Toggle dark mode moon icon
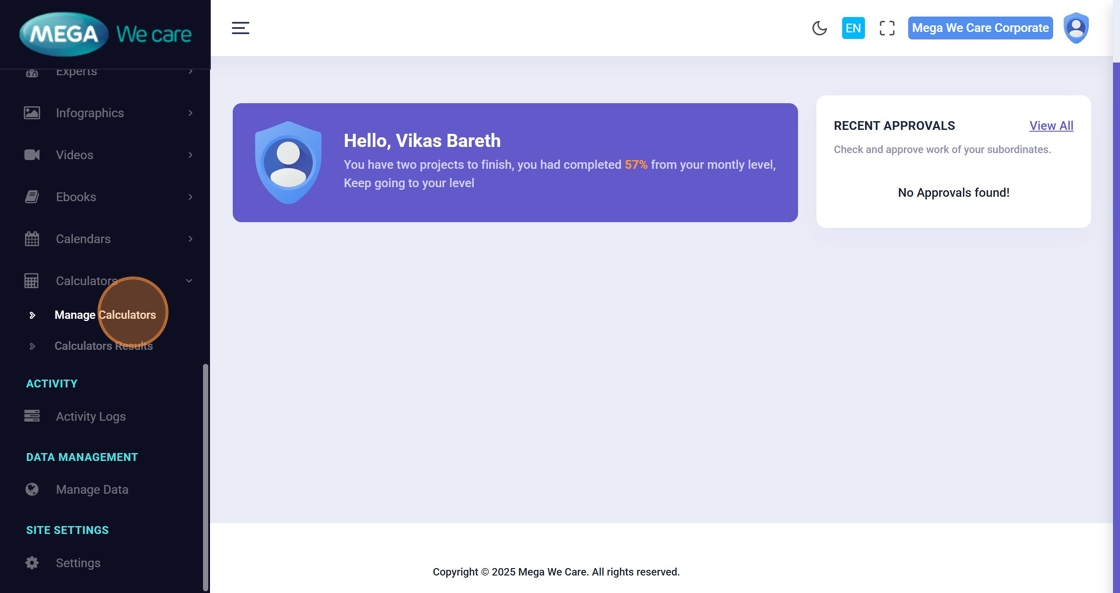Screen dimensions: 1120x593 819,28
